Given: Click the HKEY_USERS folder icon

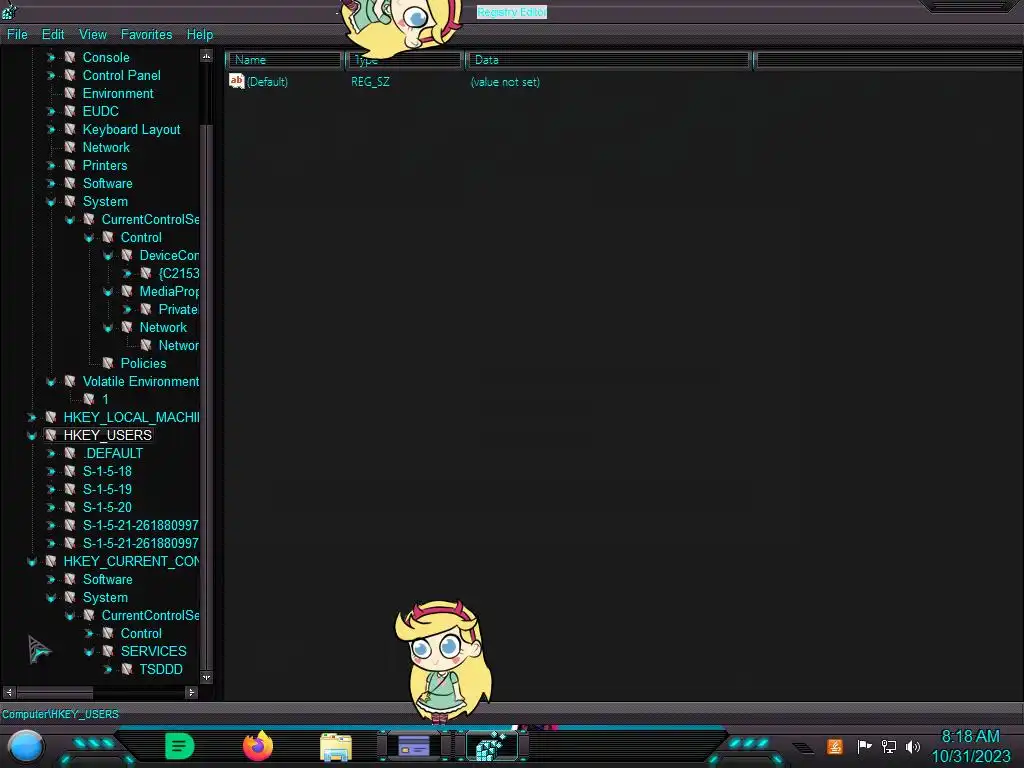Looking at the screenshot, I should pos(51,435).
